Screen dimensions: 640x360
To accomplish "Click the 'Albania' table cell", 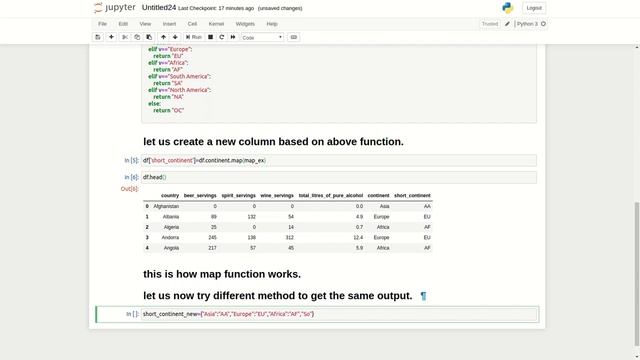I will [x=171, y=217].
